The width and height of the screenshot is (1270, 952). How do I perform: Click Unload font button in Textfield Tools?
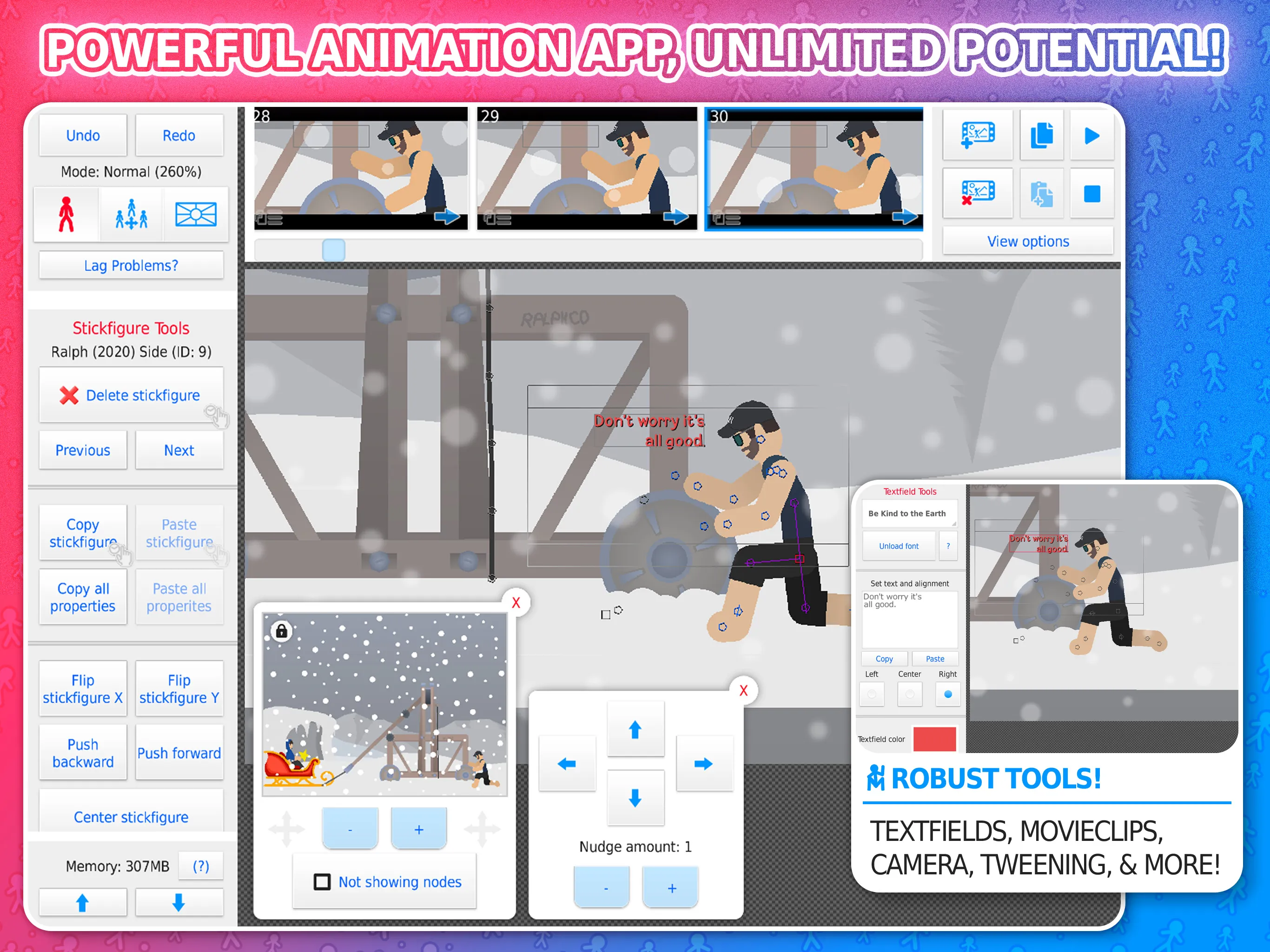click(898, 546)
